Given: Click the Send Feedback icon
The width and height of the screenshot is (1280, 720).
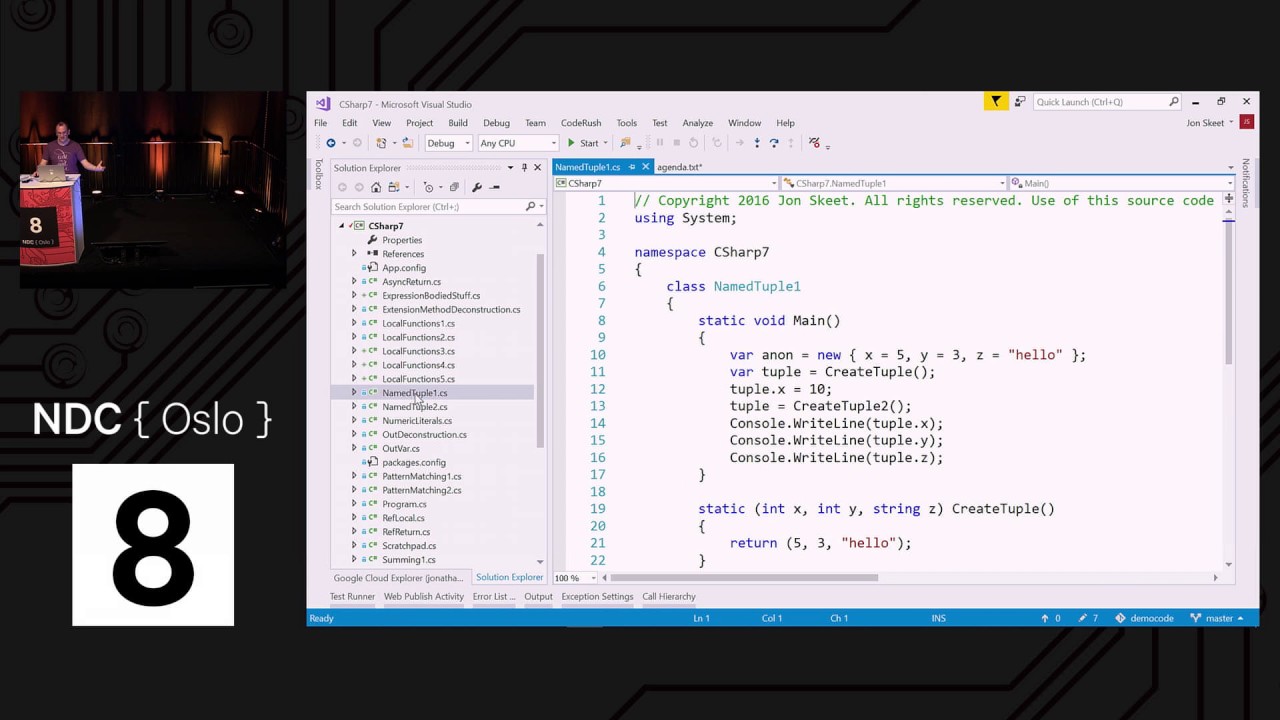Looking at the screenshot, I should (1020, 102).
